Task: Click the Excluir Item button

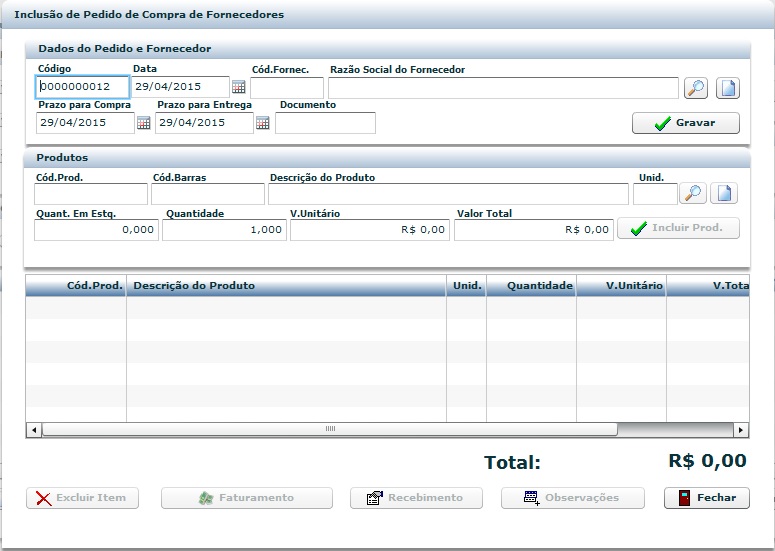Action: point(82,498)
